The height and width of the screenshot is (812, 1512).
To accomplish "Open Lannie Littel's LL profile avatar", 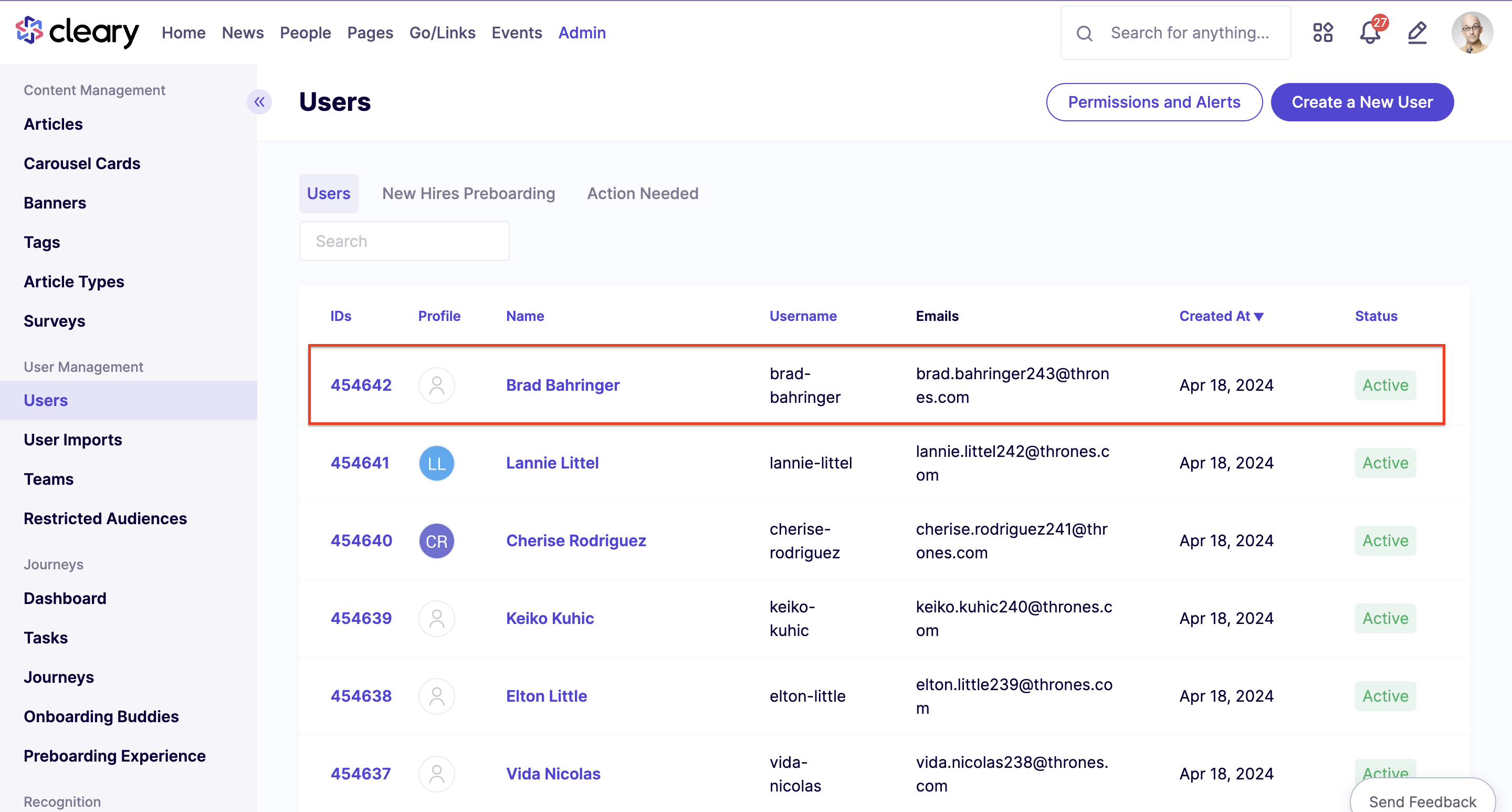I will coord(437,463).
